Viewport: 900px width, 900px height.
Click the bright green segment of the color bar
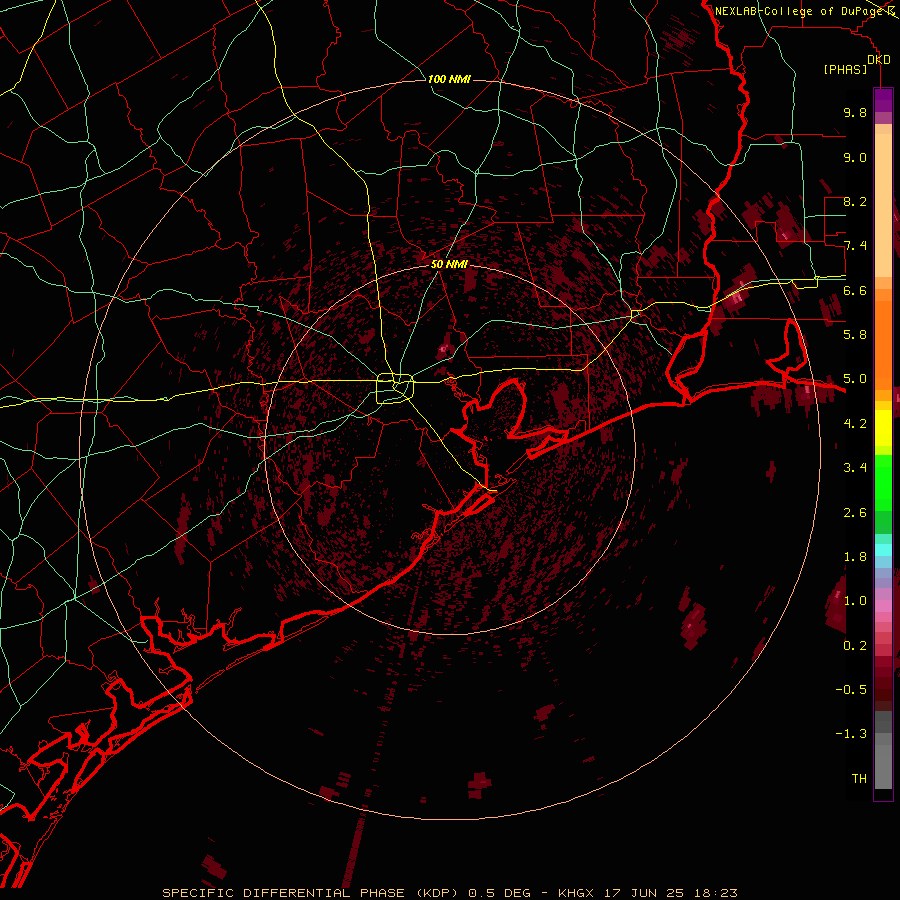click(883, 482)
